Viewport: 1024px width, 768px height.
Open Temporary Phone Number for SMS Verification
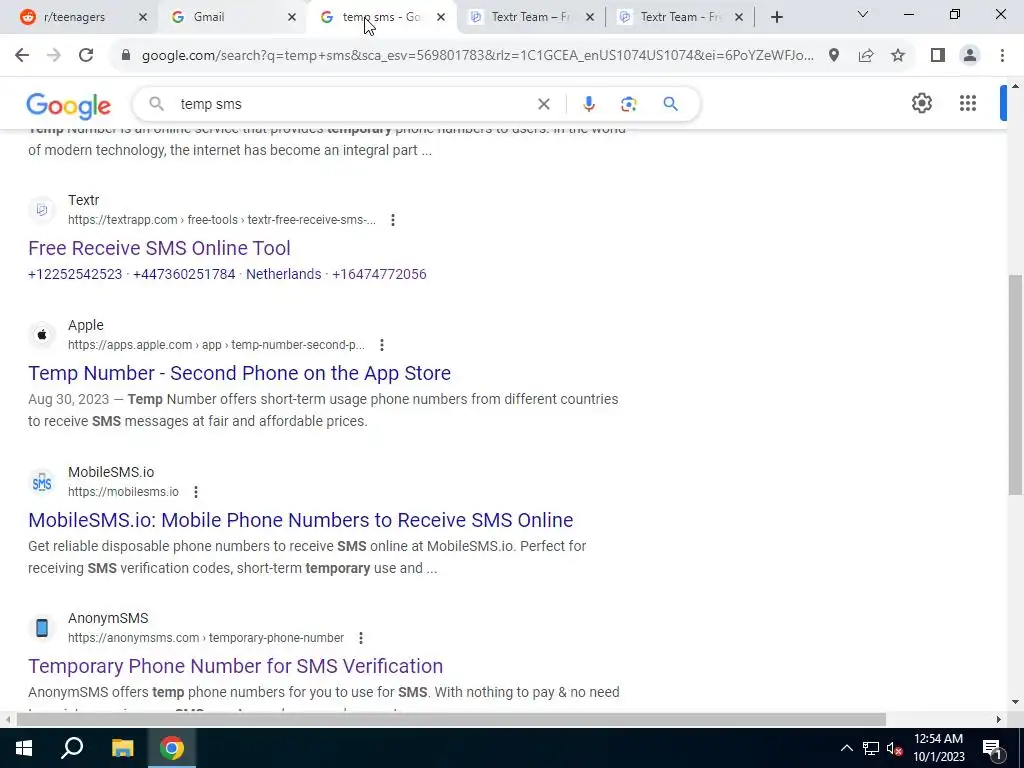click(x=235, y=666)
